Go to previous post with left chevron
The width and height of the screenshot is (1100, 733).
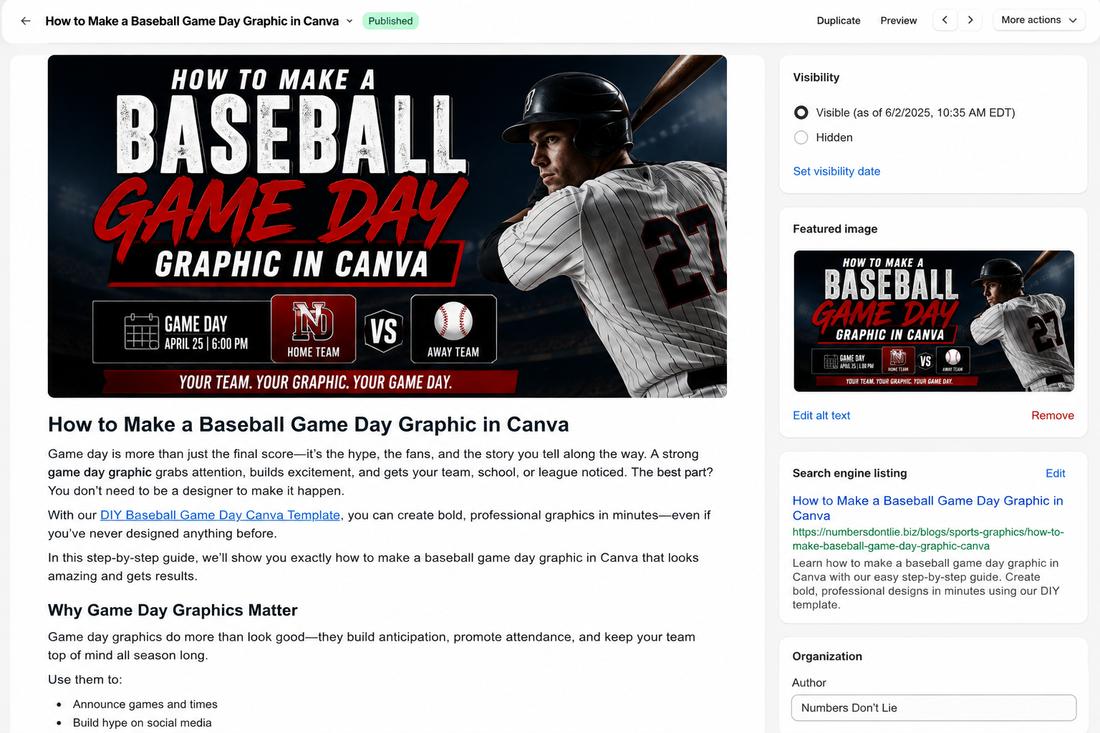(945, 20)
